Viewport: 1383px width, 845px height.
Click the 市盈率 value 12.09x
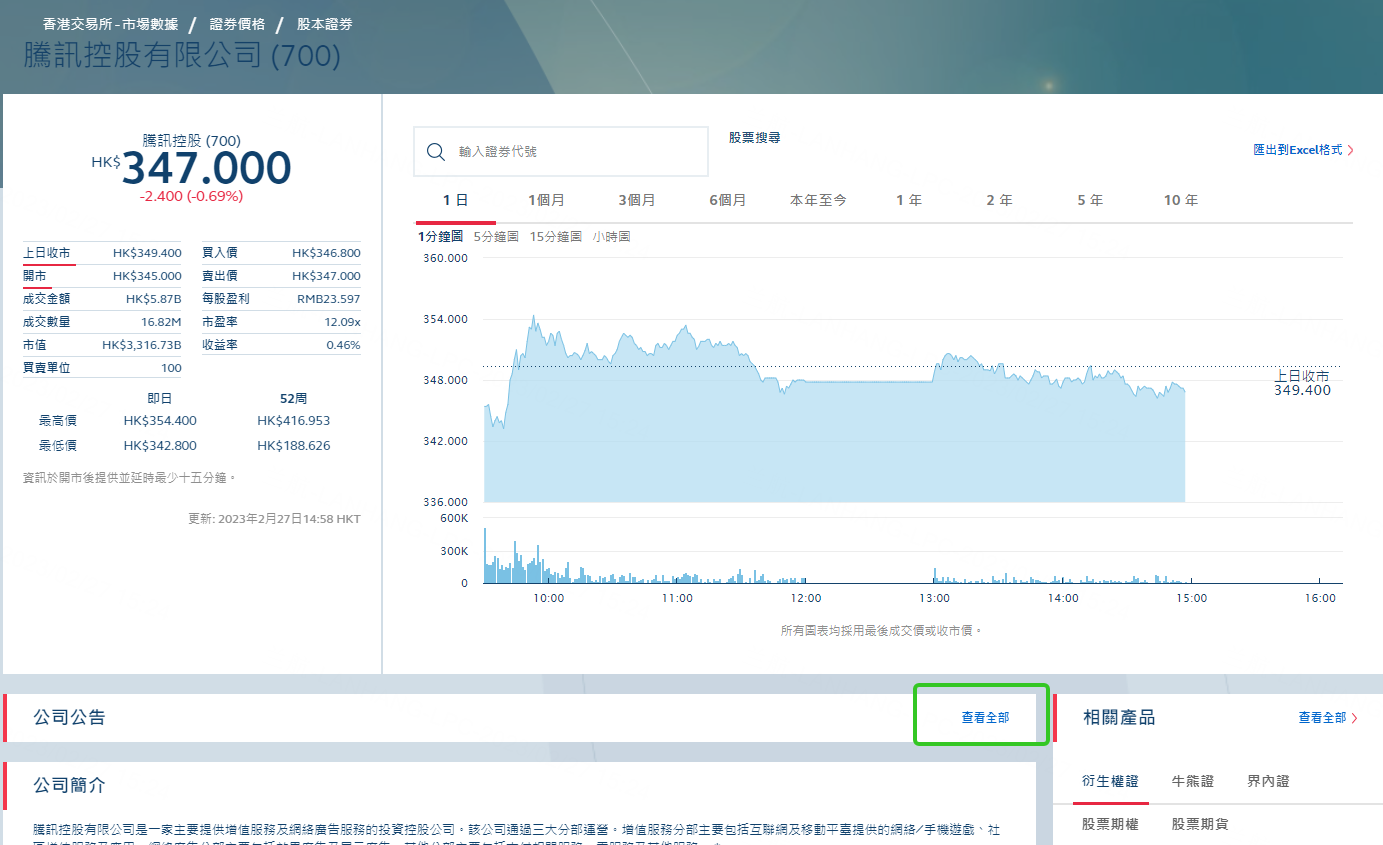342,322
